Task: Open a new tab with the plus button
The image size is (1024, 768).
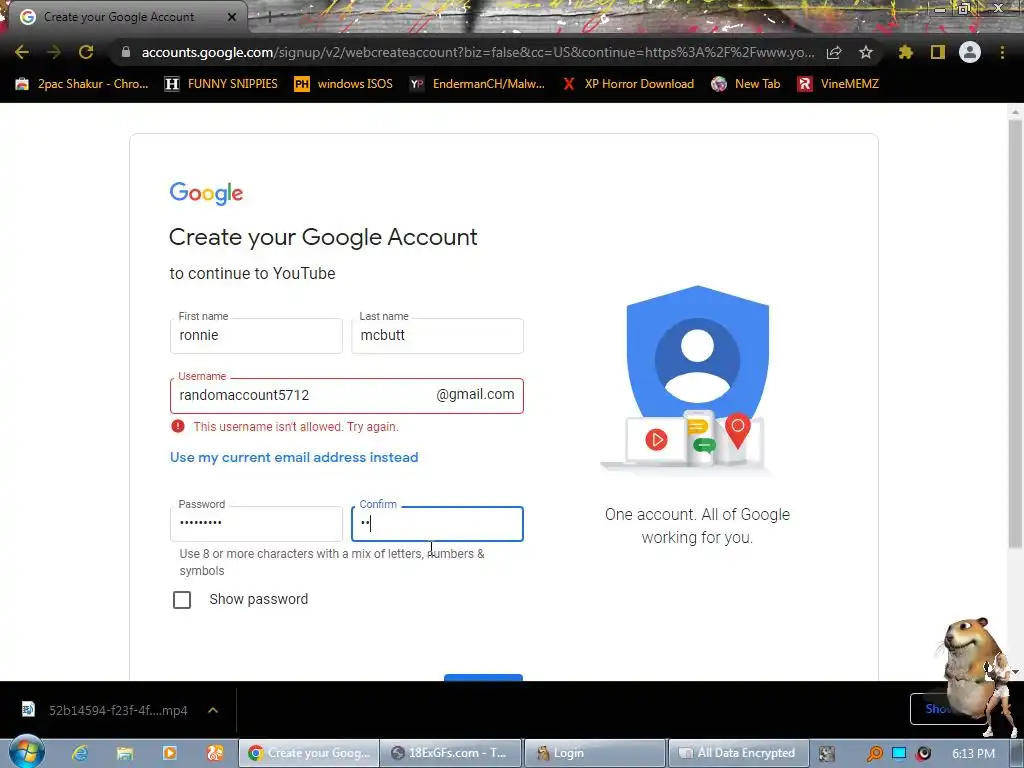Action: [x=269, y=17]
